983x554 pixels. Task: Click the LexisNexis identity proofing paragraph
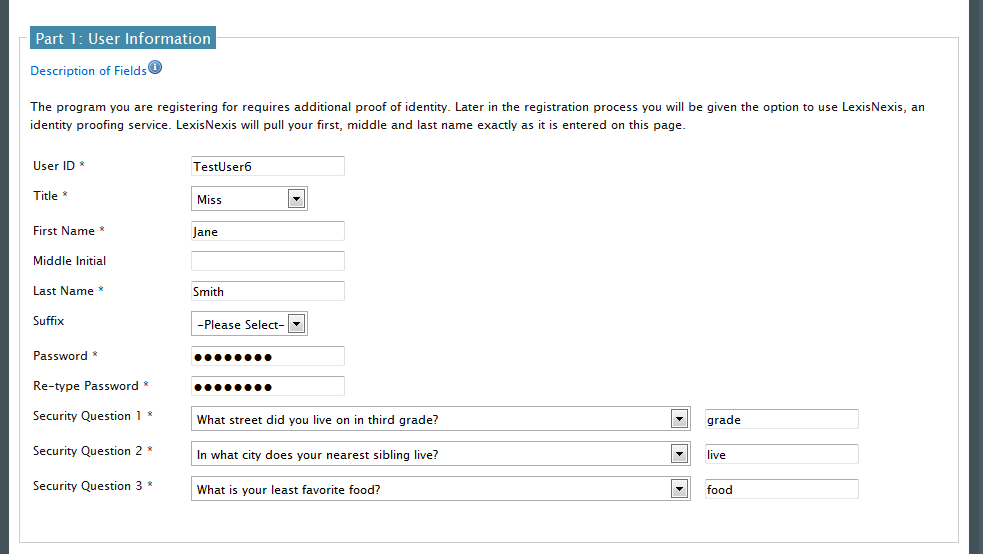click(x=478, y=116)
